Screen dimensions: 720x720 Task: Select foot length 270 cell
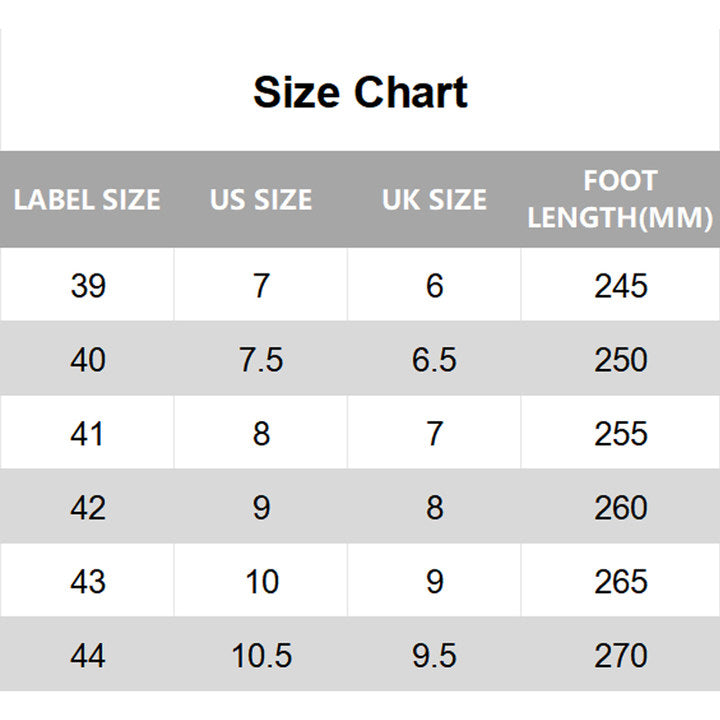click(621, 656)
